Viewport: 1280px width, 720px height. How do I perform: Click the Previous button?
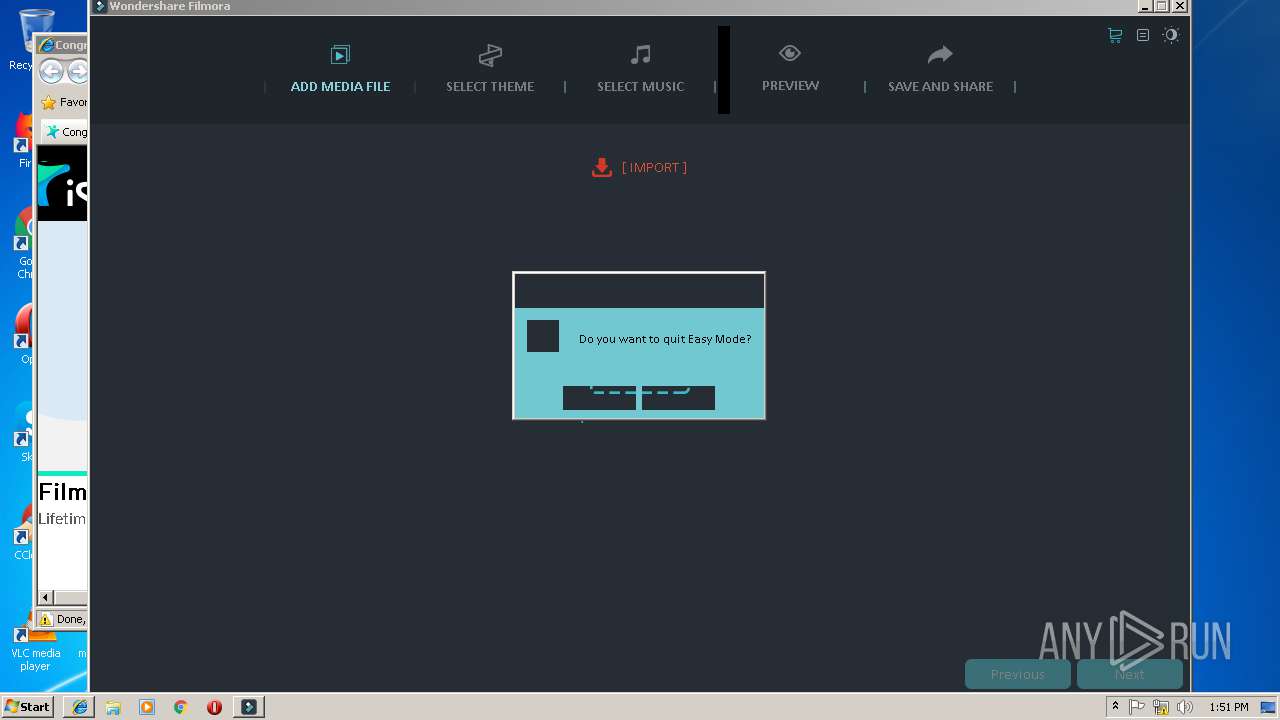[1018, 674]
